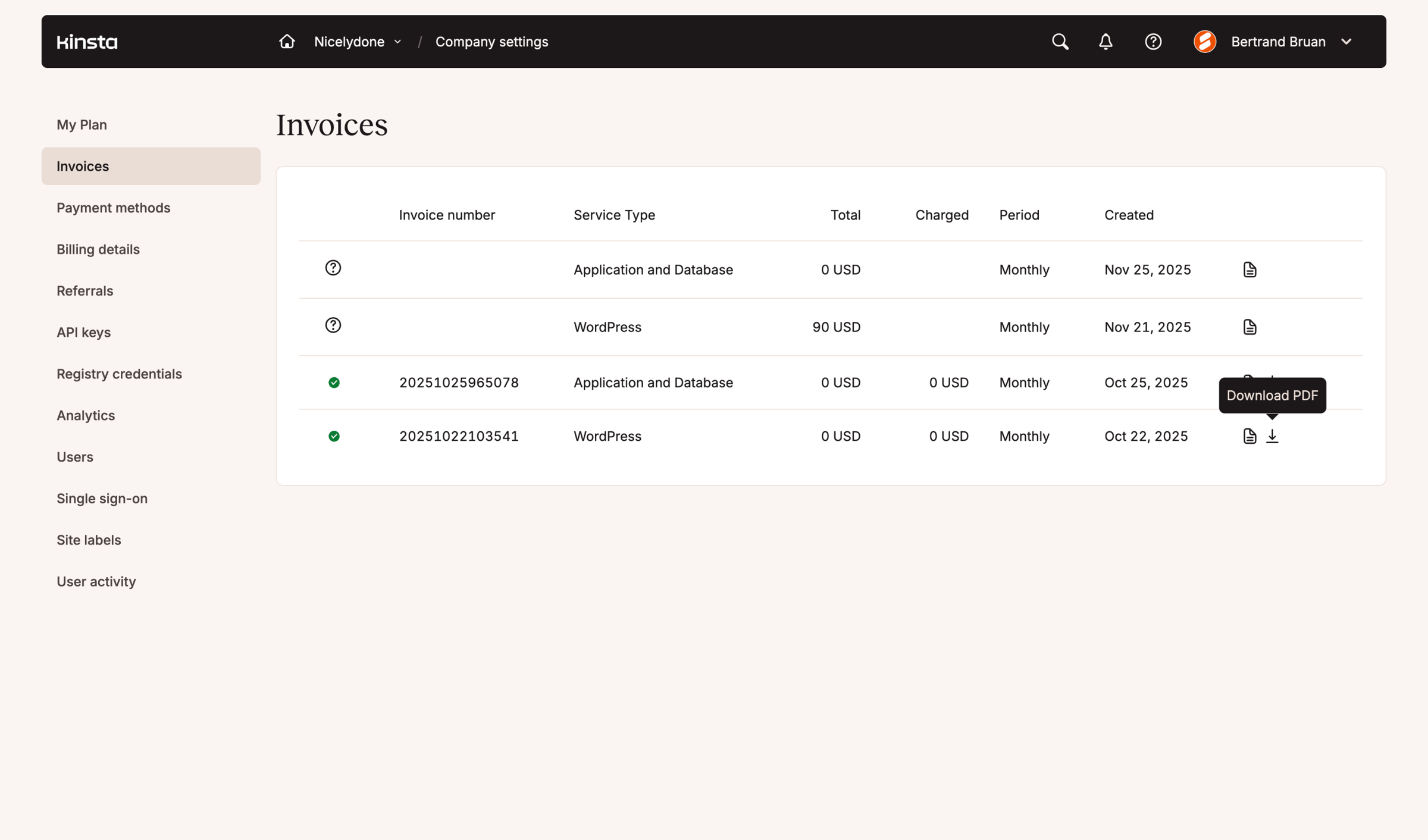Click Bertrand Bruan's avatar
The height and width of the screenshot is (840, 1428).
pos(1204,42)
